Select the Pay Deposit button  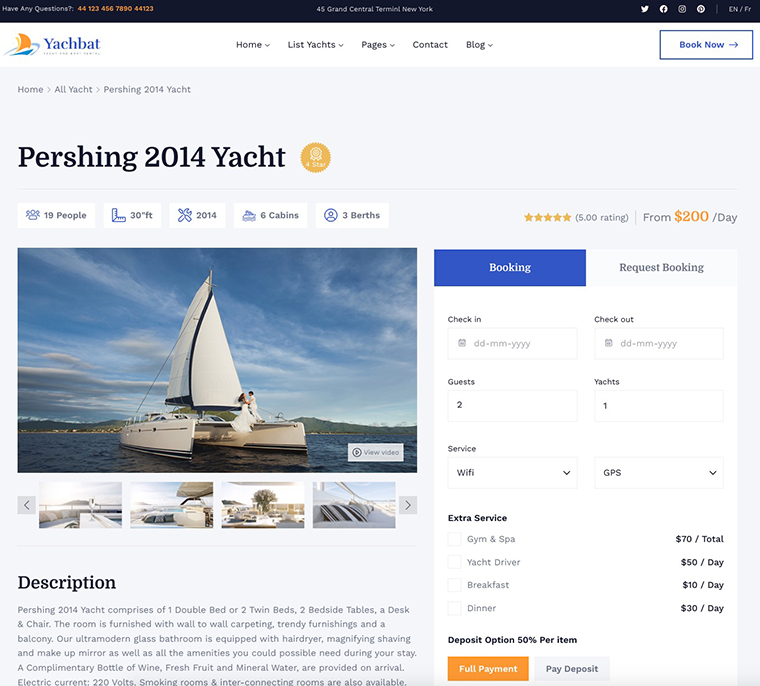pos(572,669)
